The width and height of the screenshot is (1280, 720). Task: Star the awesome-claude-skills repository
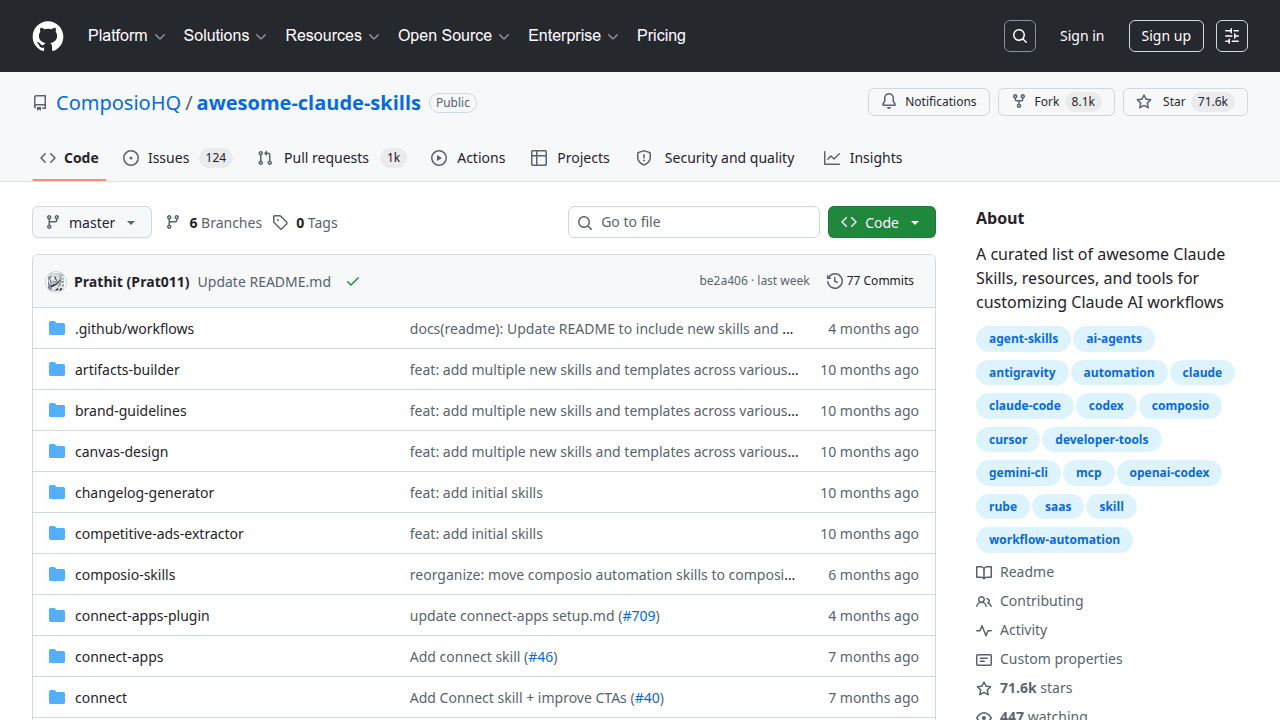tap(1185, 102)
